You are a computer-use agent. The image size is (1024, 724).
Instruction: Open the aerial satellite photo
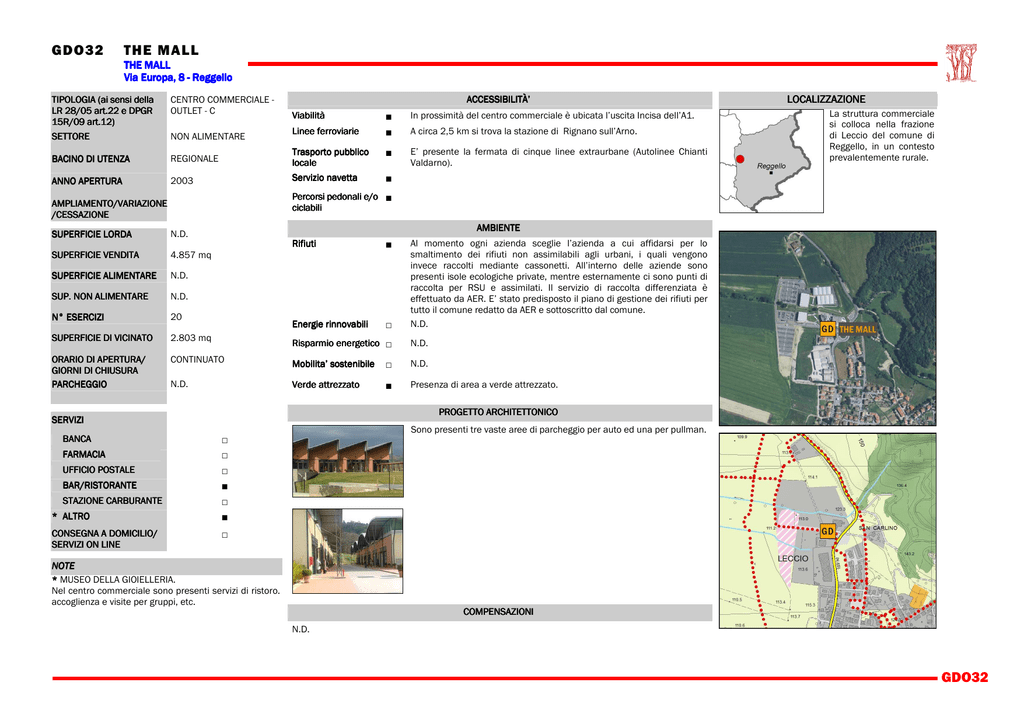point(827,328)
